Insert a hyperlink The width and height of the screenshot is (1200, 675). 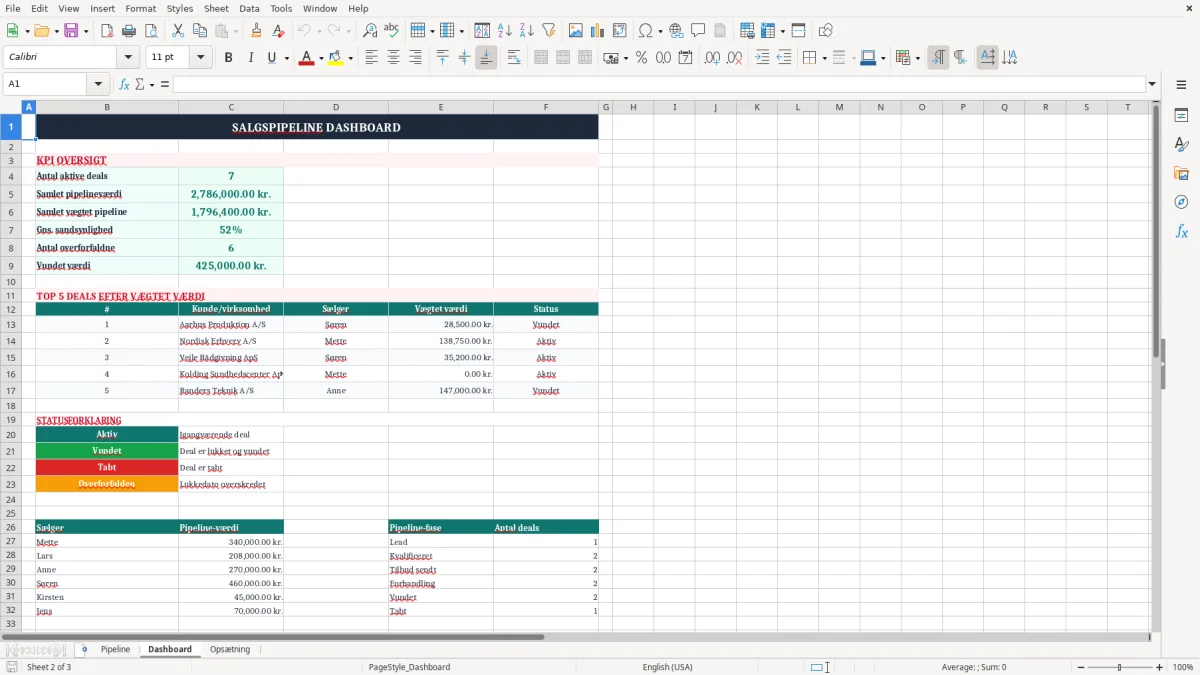pos(676,31)
